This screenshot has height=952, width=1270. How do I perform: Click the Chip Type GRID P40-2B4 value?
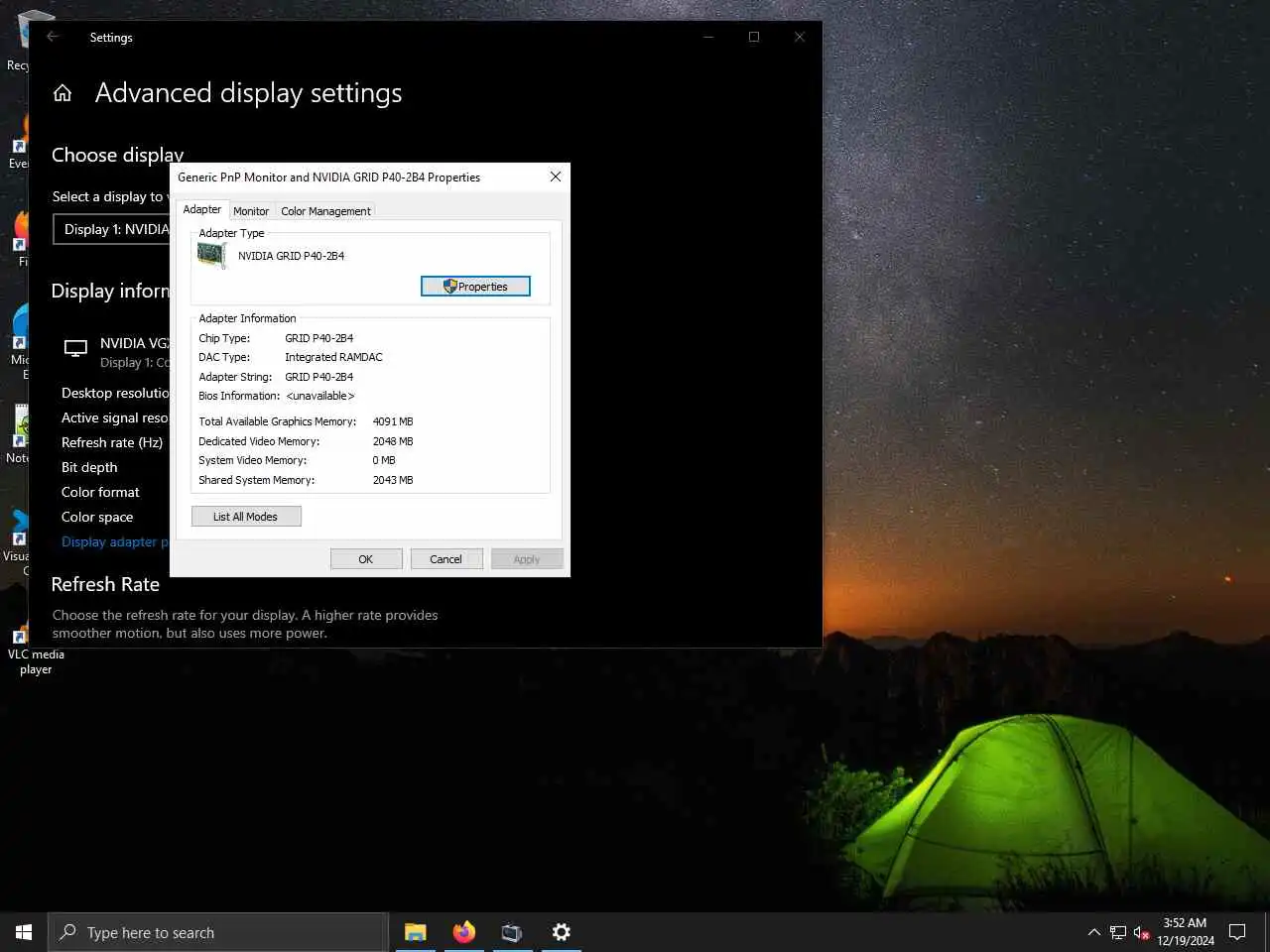(x=318, y=338)
